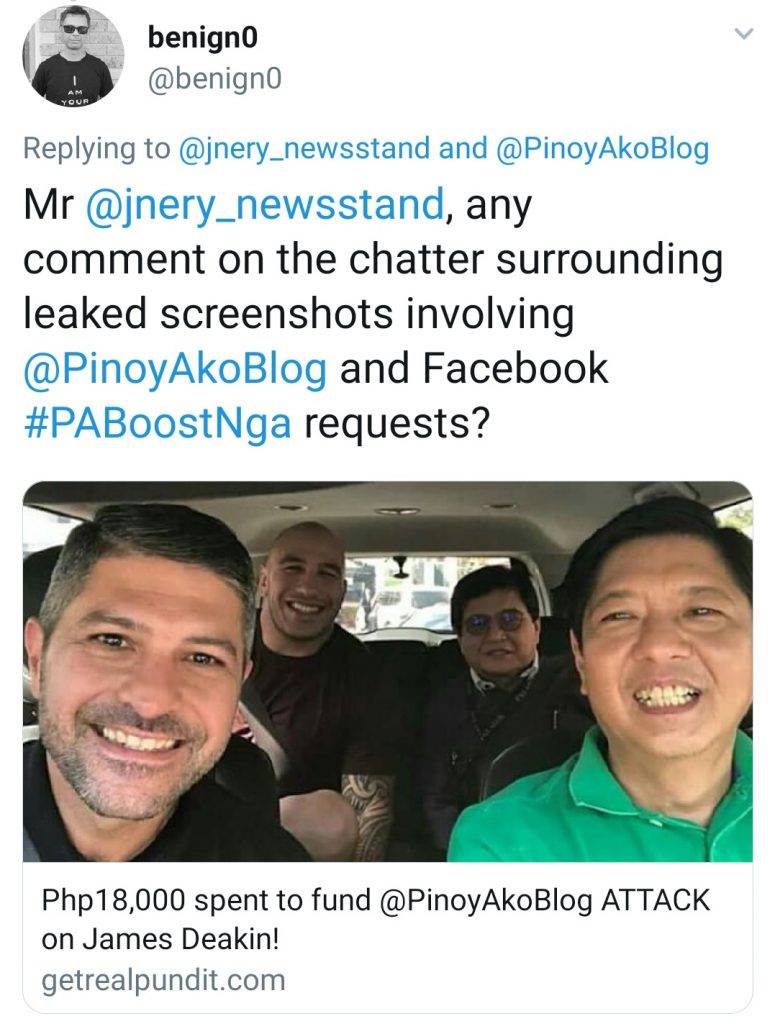Select the "comment on the chatter surrounding" tweet text
This screenshot has height=1024, width=775.
(373, 259)
